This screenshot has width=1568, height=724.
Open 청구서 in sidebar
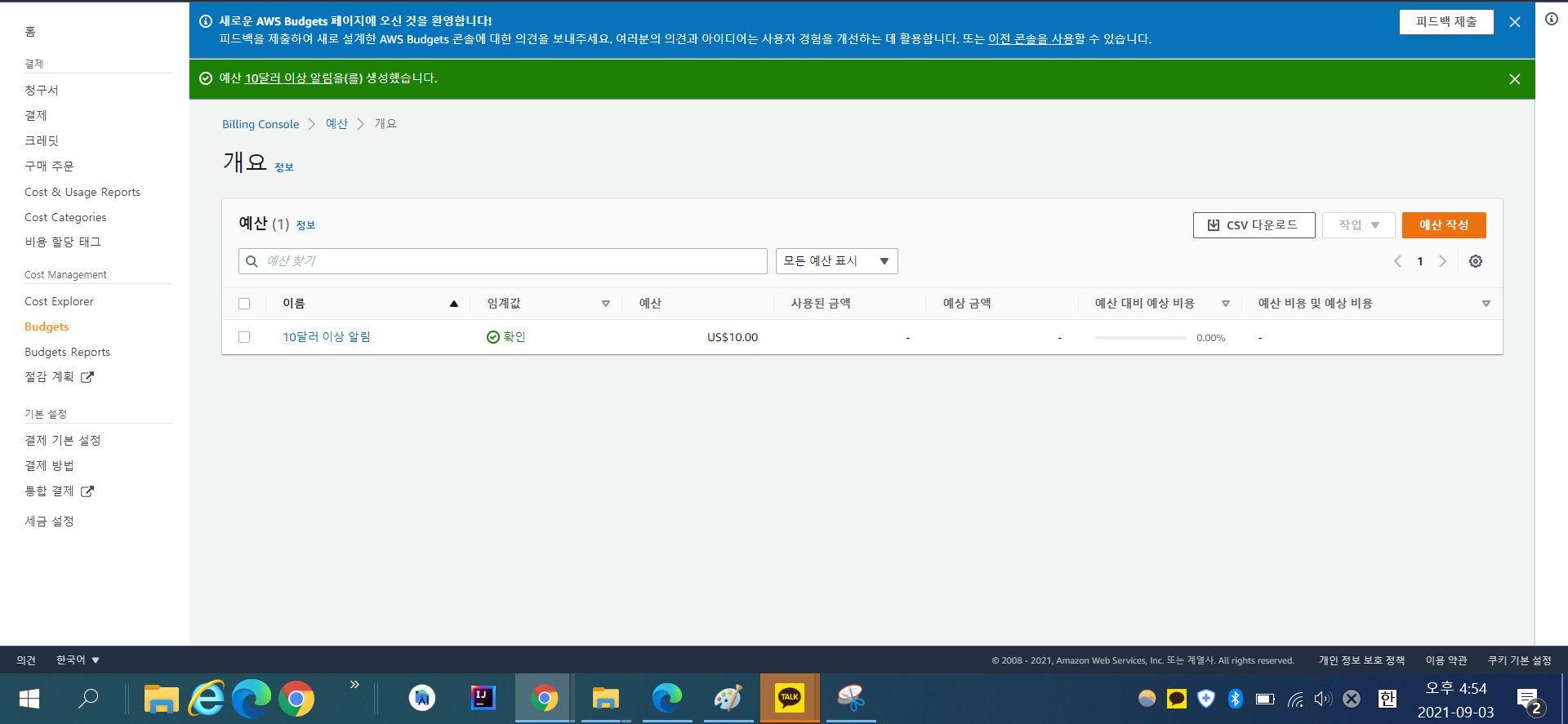coord(42,90)
